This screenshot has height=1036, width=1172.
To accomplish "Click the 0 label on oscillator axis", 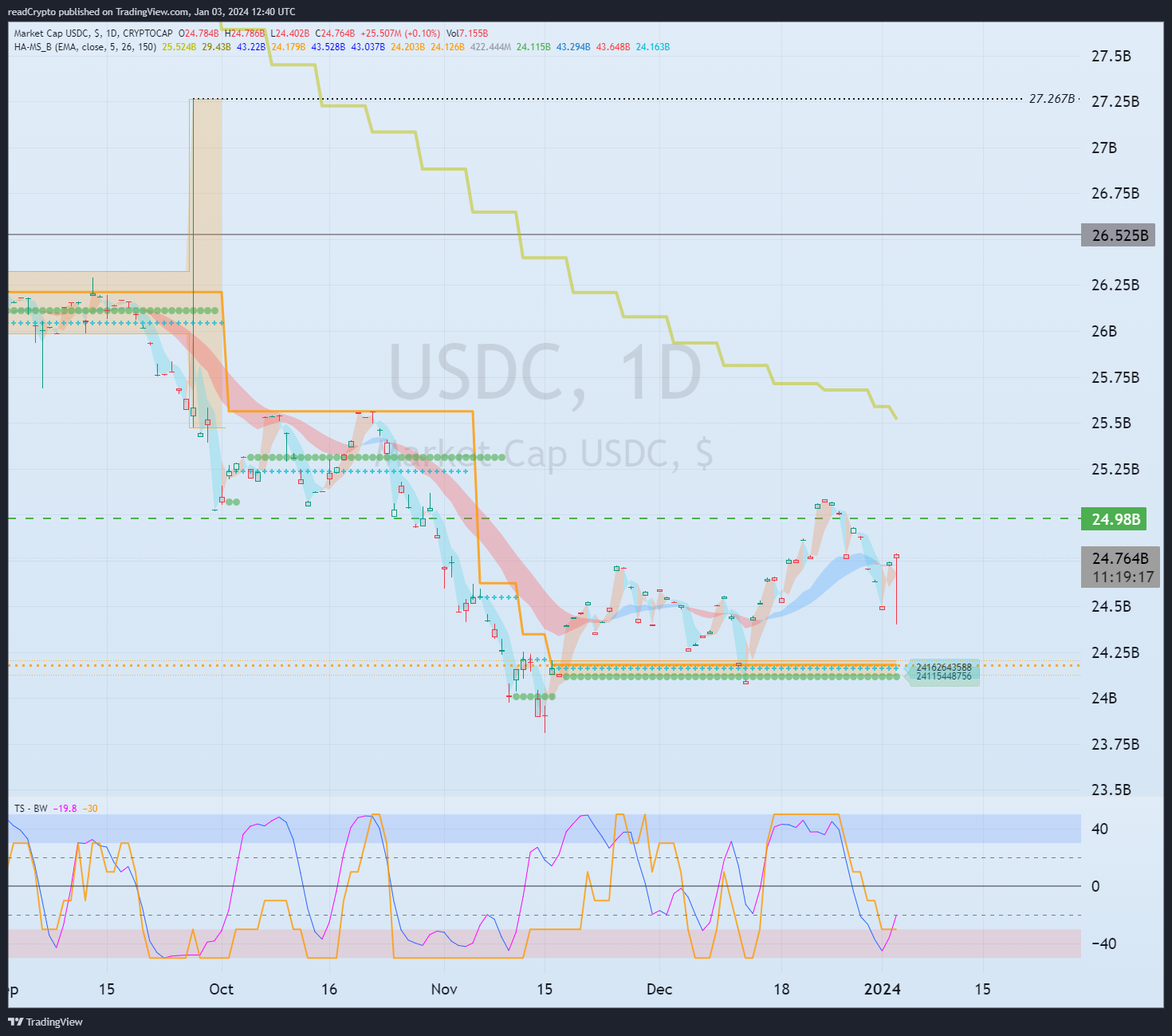I will 1095,886.
